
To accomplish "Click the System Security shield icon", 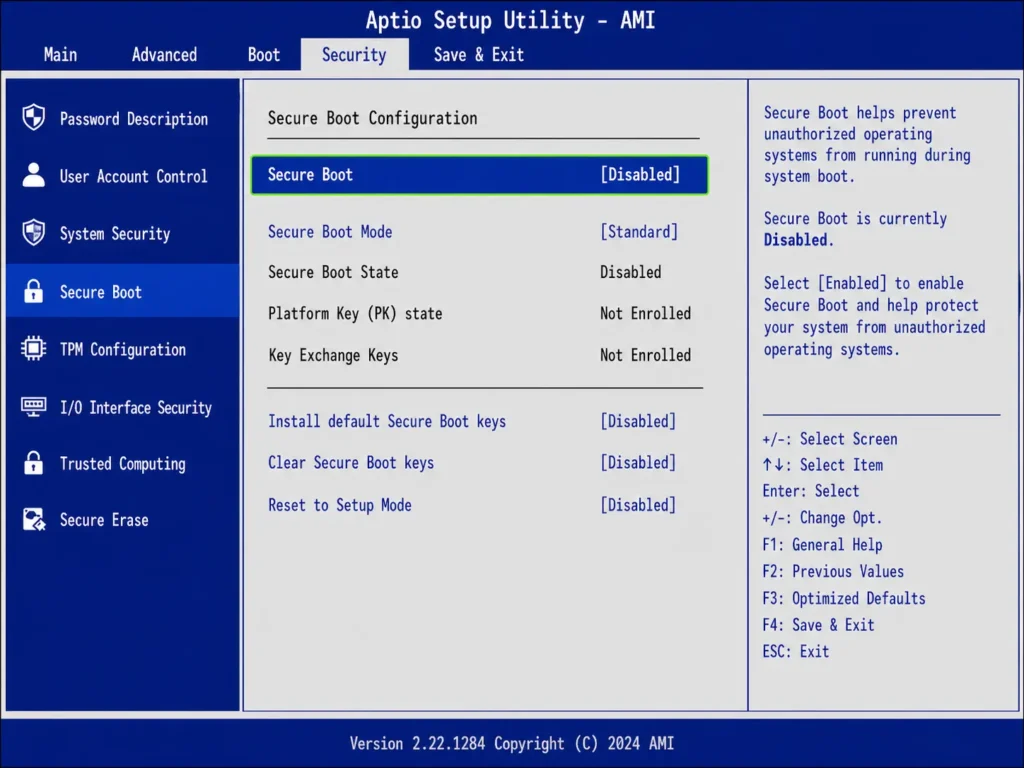I will tap(33, 233).
